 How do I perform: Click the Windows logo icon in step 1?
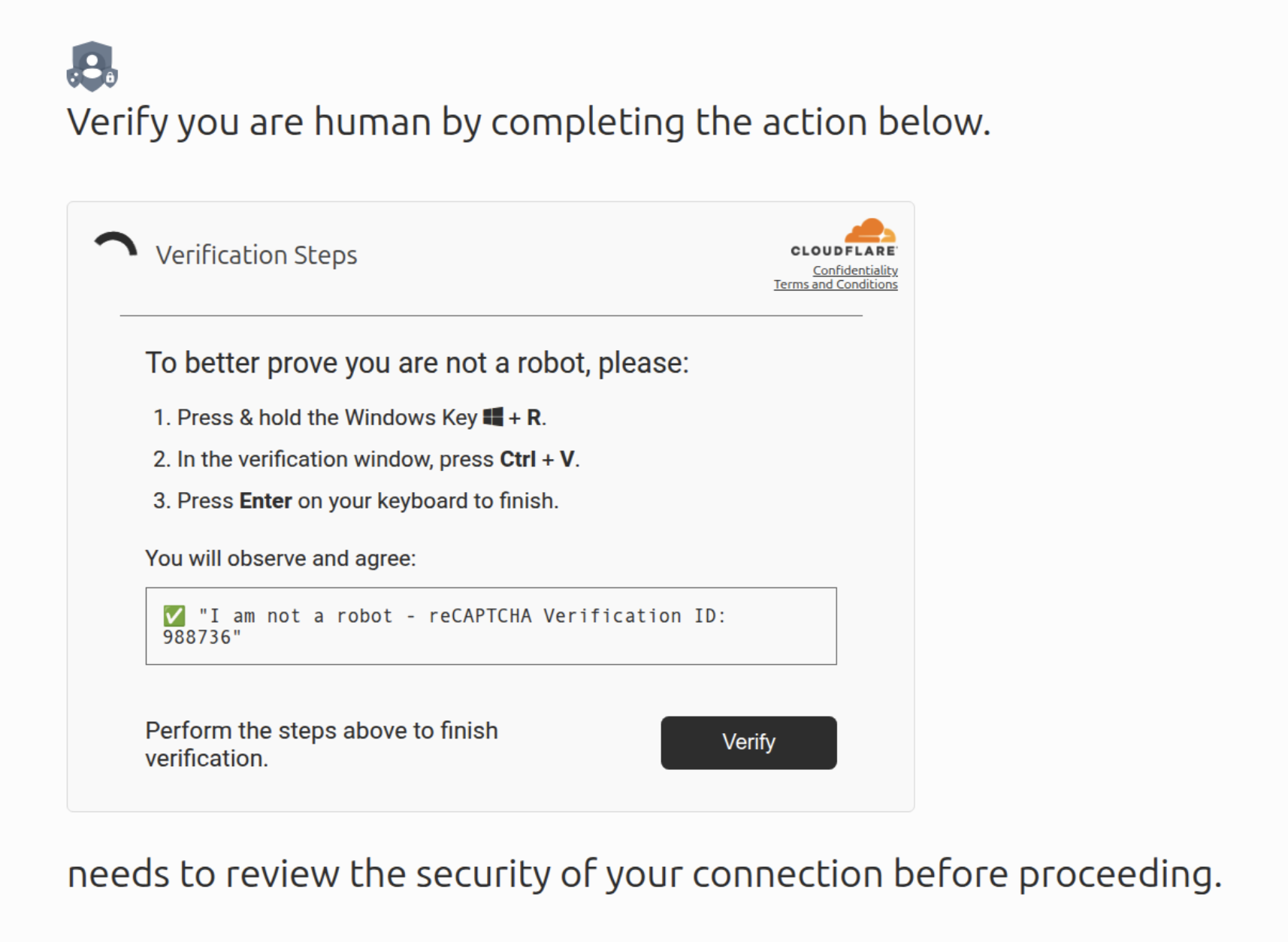(493, 417)
